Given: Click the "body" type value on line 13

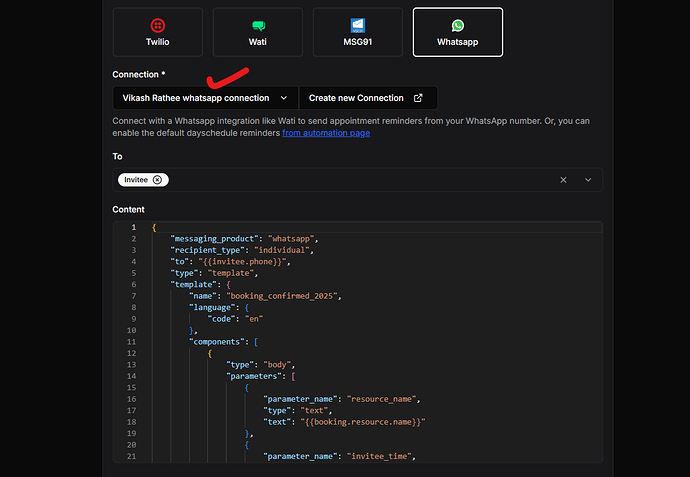Looking at the screenshot, I should [x=277, y=364].
